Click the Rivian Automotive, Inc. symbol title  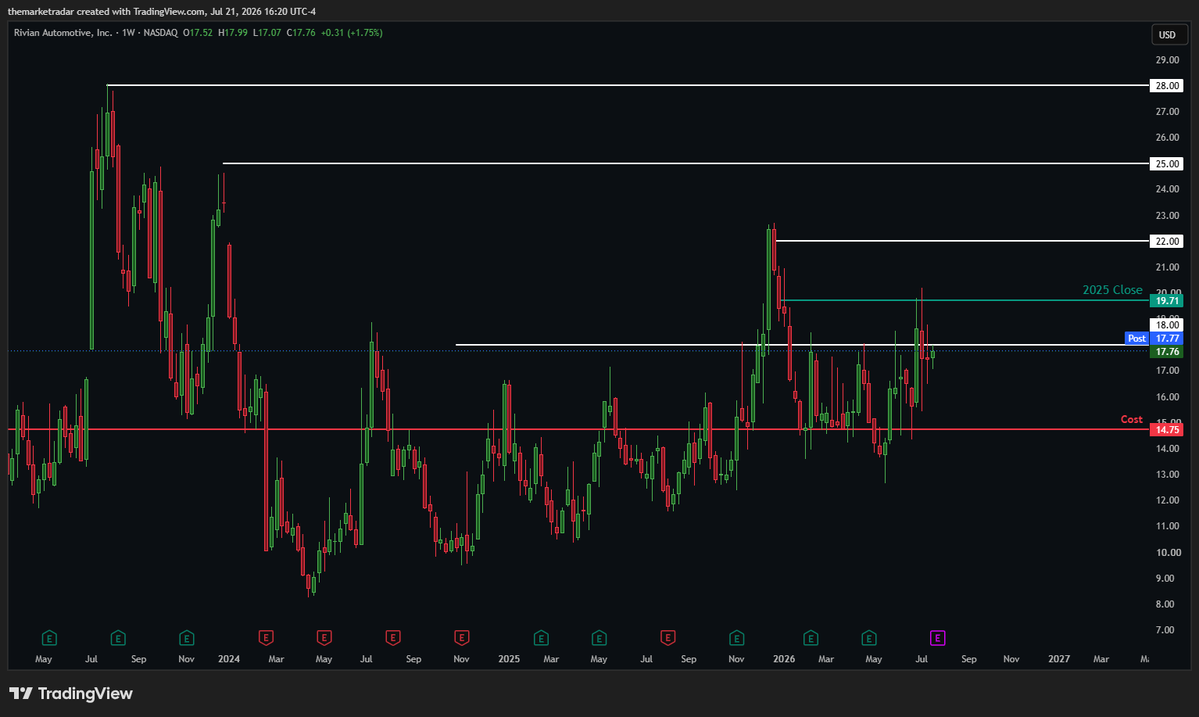[63, 33]
